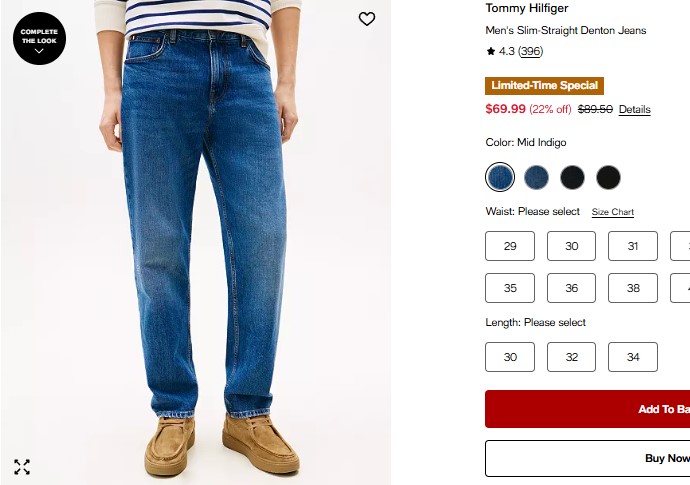
Task: Choose the second blue denim swatch
Action: (x=536, y=177)
